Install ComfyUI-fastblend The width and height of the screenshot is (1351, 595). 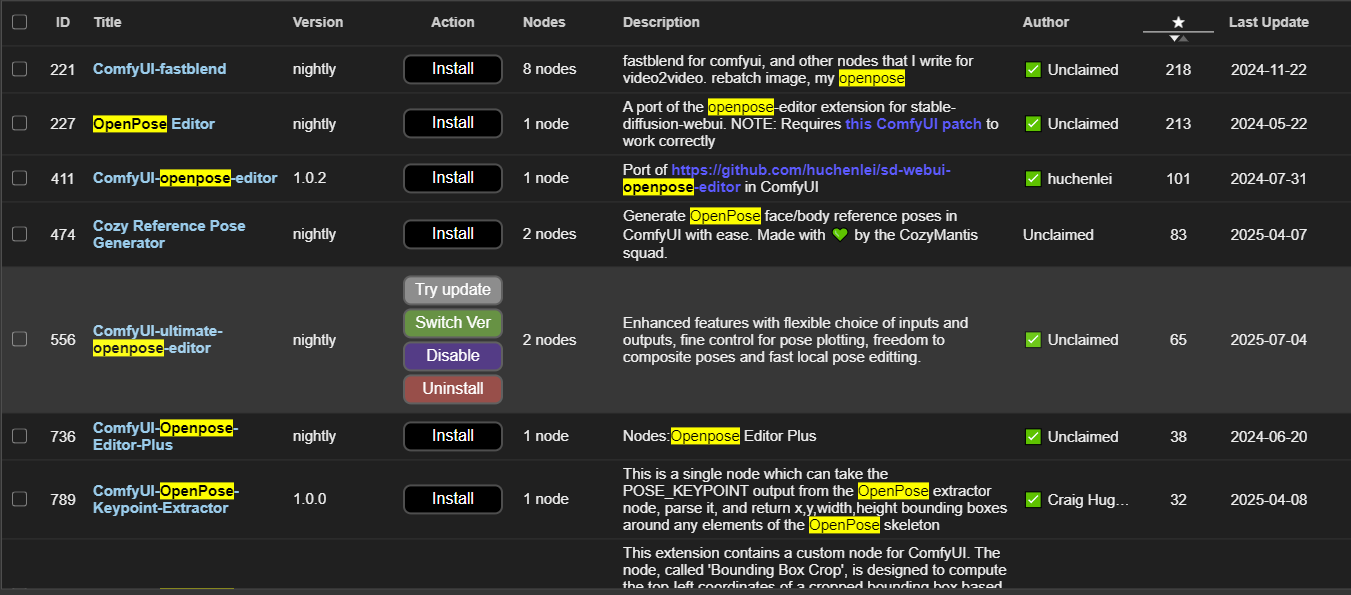[x=453, y=69]
